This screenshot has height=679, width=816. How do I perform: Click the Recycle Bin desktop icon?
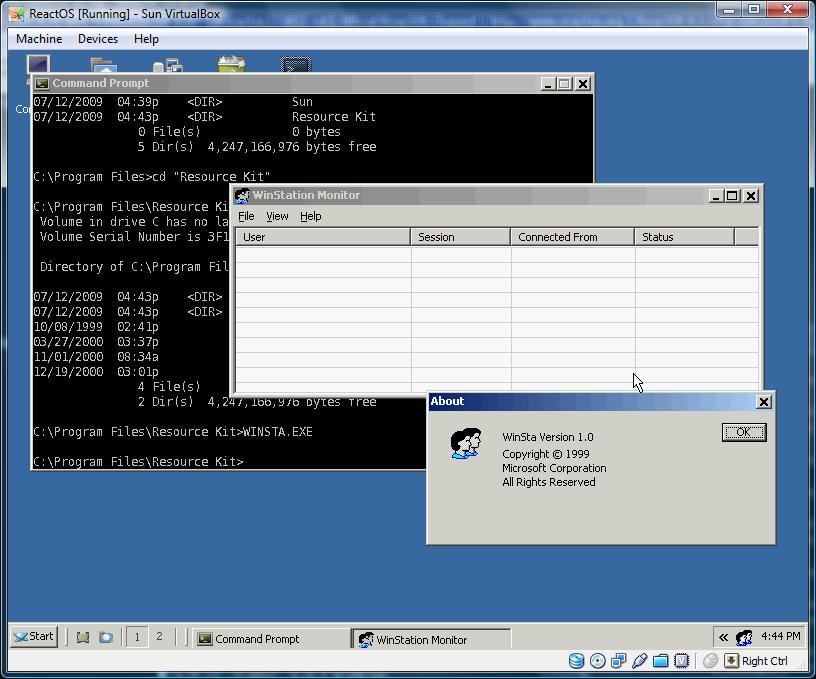231,66
